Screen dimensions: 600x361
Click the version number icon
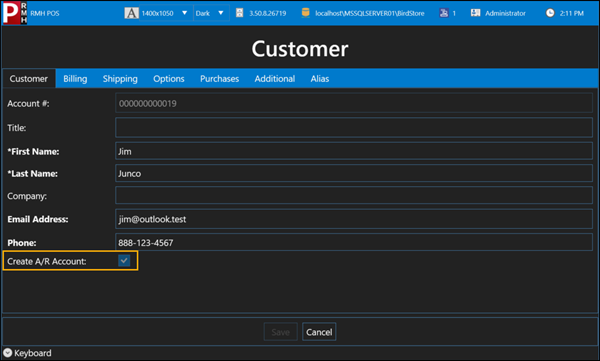pos(240,13)
